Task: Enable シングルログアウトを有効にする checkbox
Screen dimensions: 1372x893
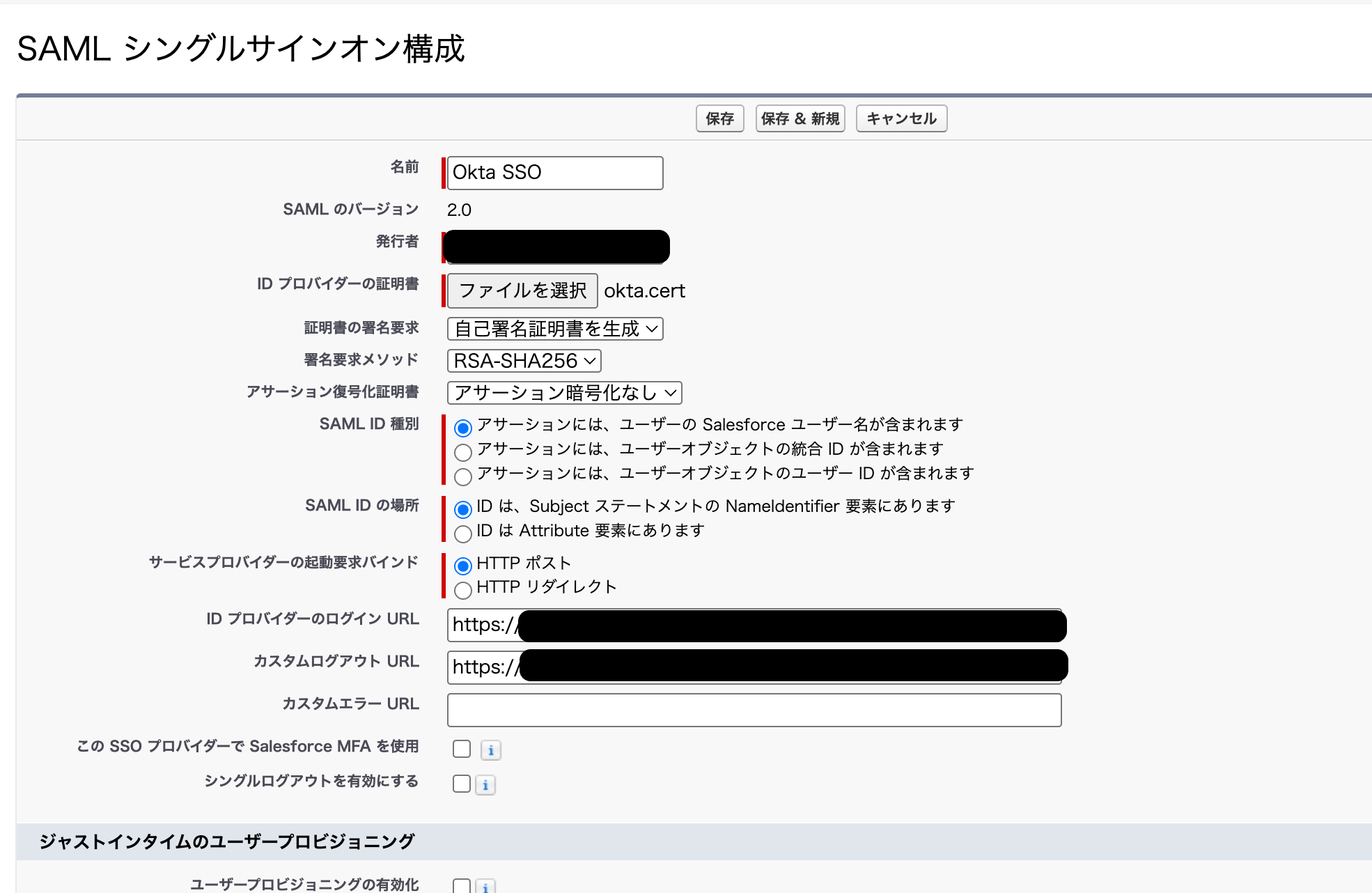Action: point(460,783)
